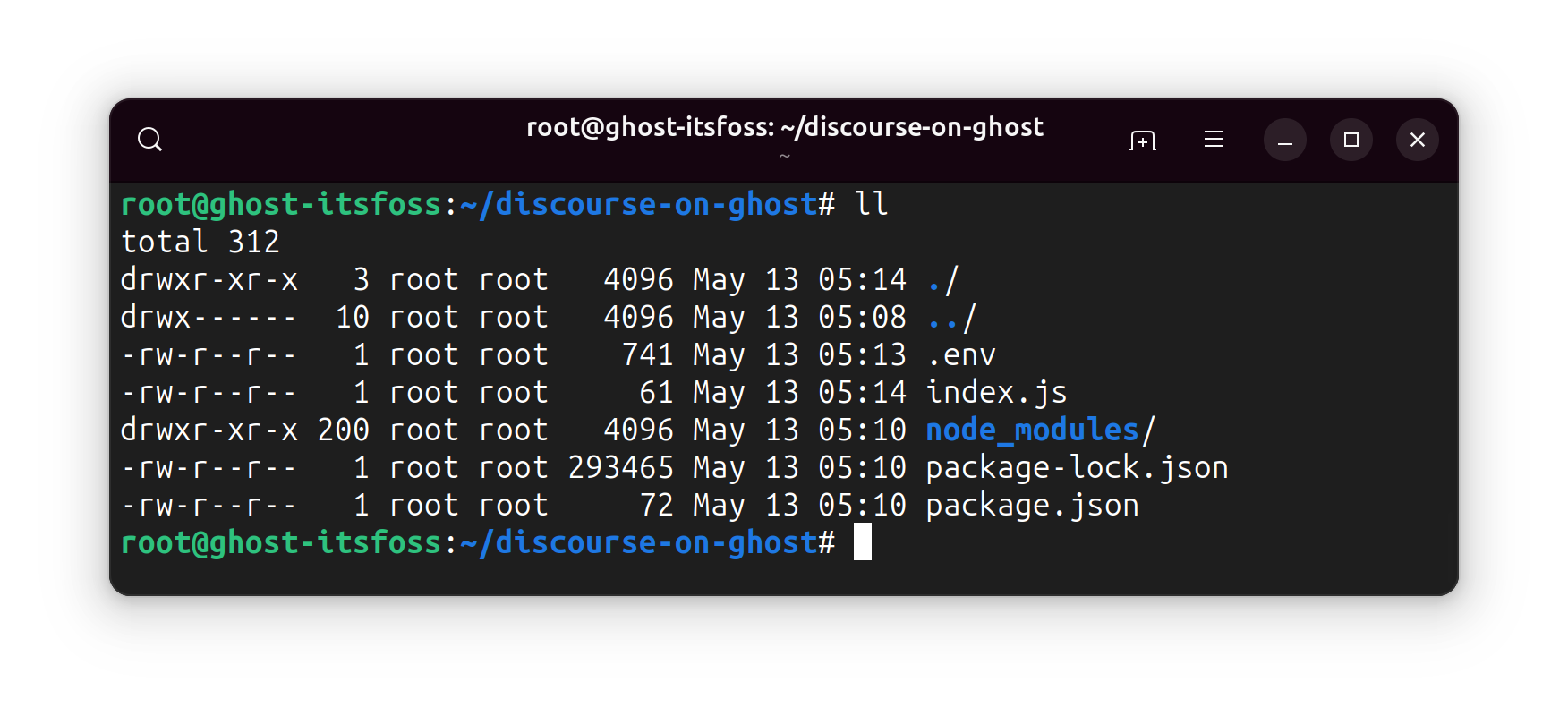Expand the tilde session indicator below the title

785,156
